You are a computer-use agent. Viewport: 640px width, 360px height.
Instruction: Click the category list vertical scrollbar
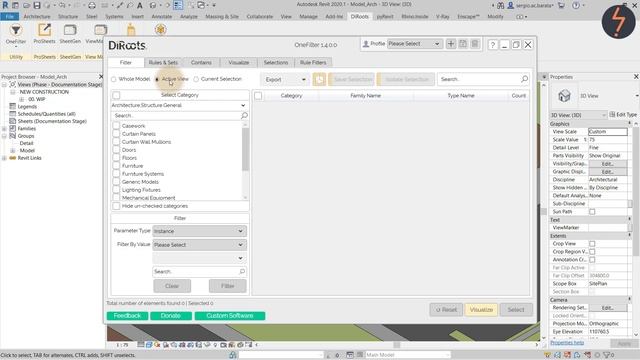[x=245, y=149]
